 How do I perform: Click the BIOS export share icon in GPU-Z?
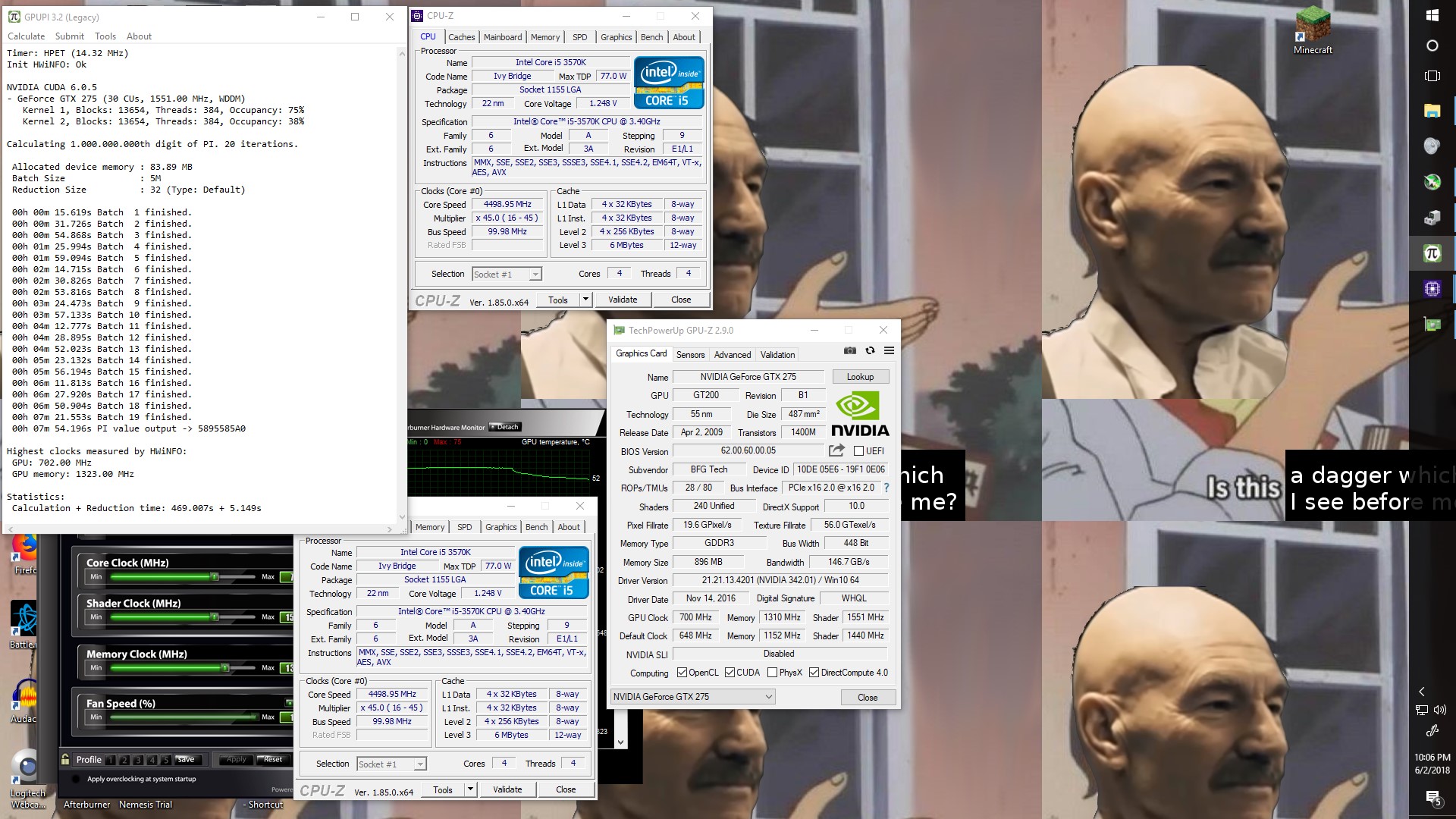pos(836,450)
